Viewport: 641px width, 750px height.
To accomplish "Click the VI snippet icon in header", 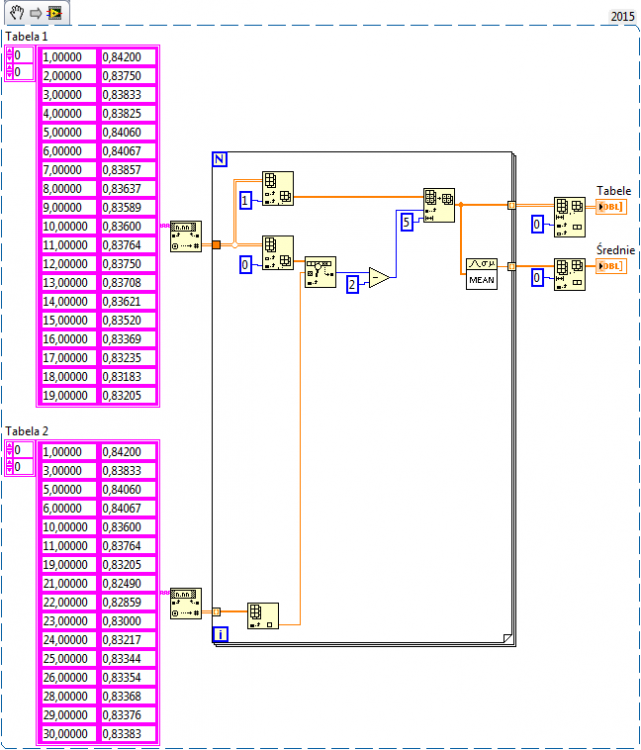I will pos(55,13).
